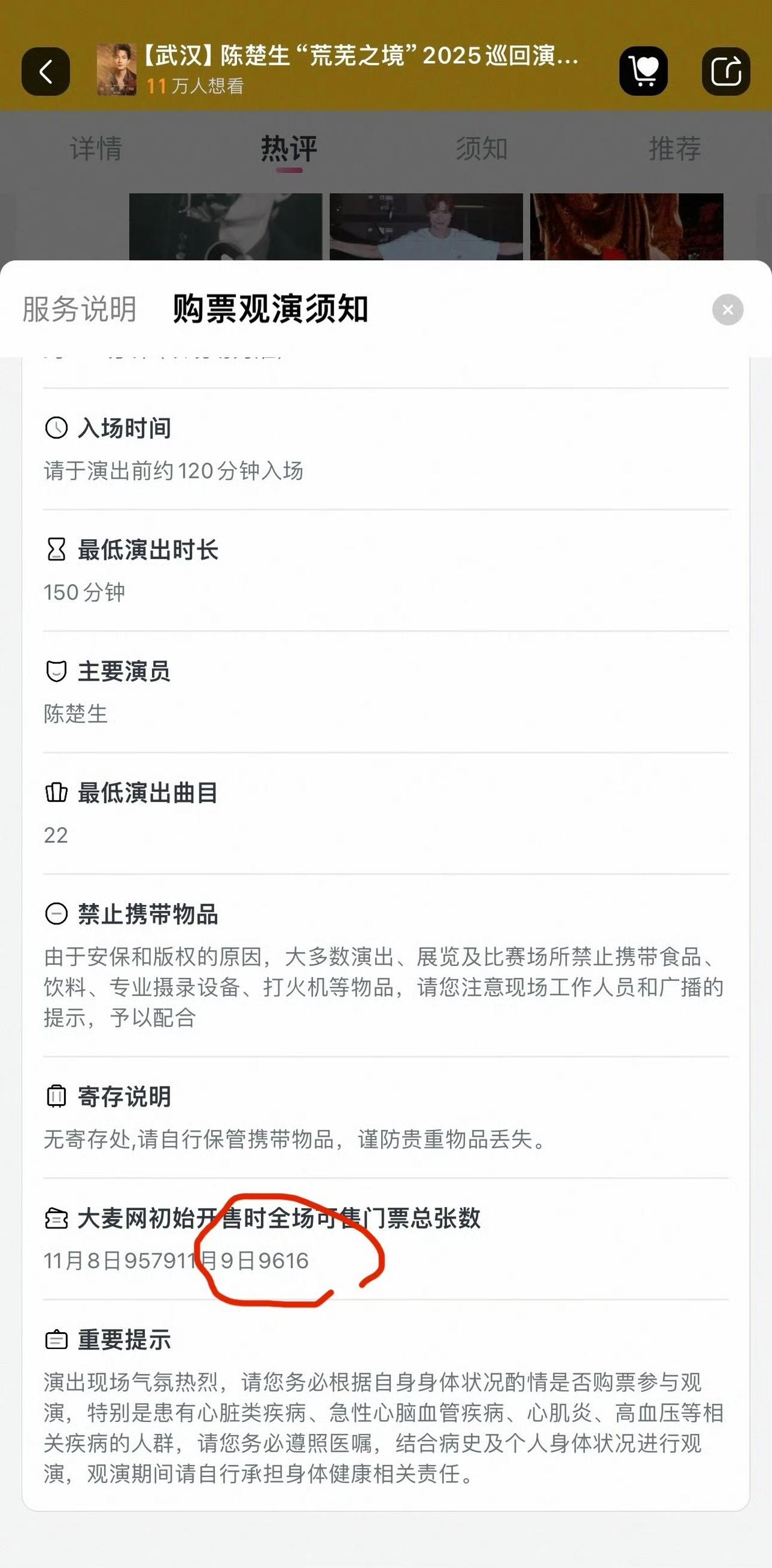Switch to the 服务说明 tab
Viewport: 772px width, 1568px height.
(80, 309)
